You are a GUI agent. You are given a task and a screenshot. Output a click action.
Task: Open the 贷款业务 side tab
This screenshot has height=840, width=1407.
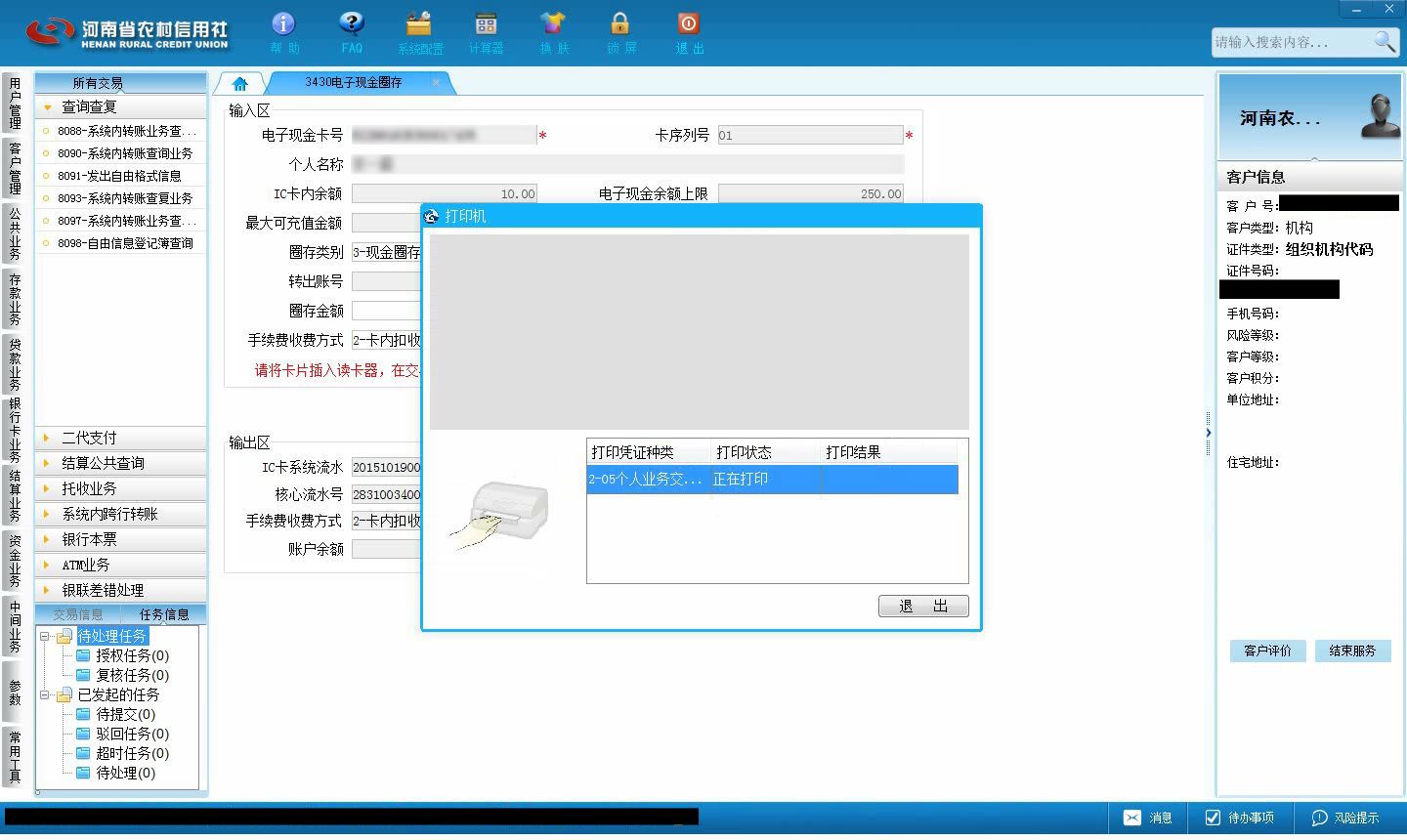(15, 363)
